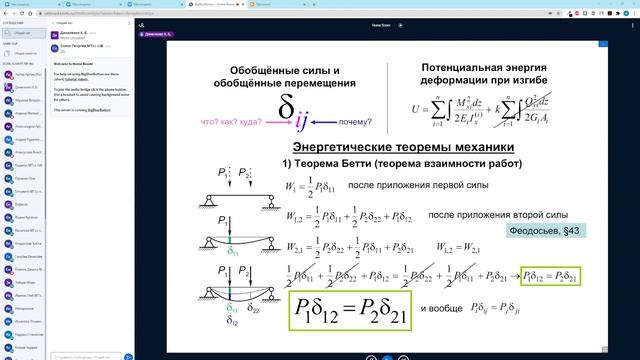This screenshot has height=360, width=640.
Task: Make presentation fullscreen via bottom-right icon
Action: click(604, 349)
